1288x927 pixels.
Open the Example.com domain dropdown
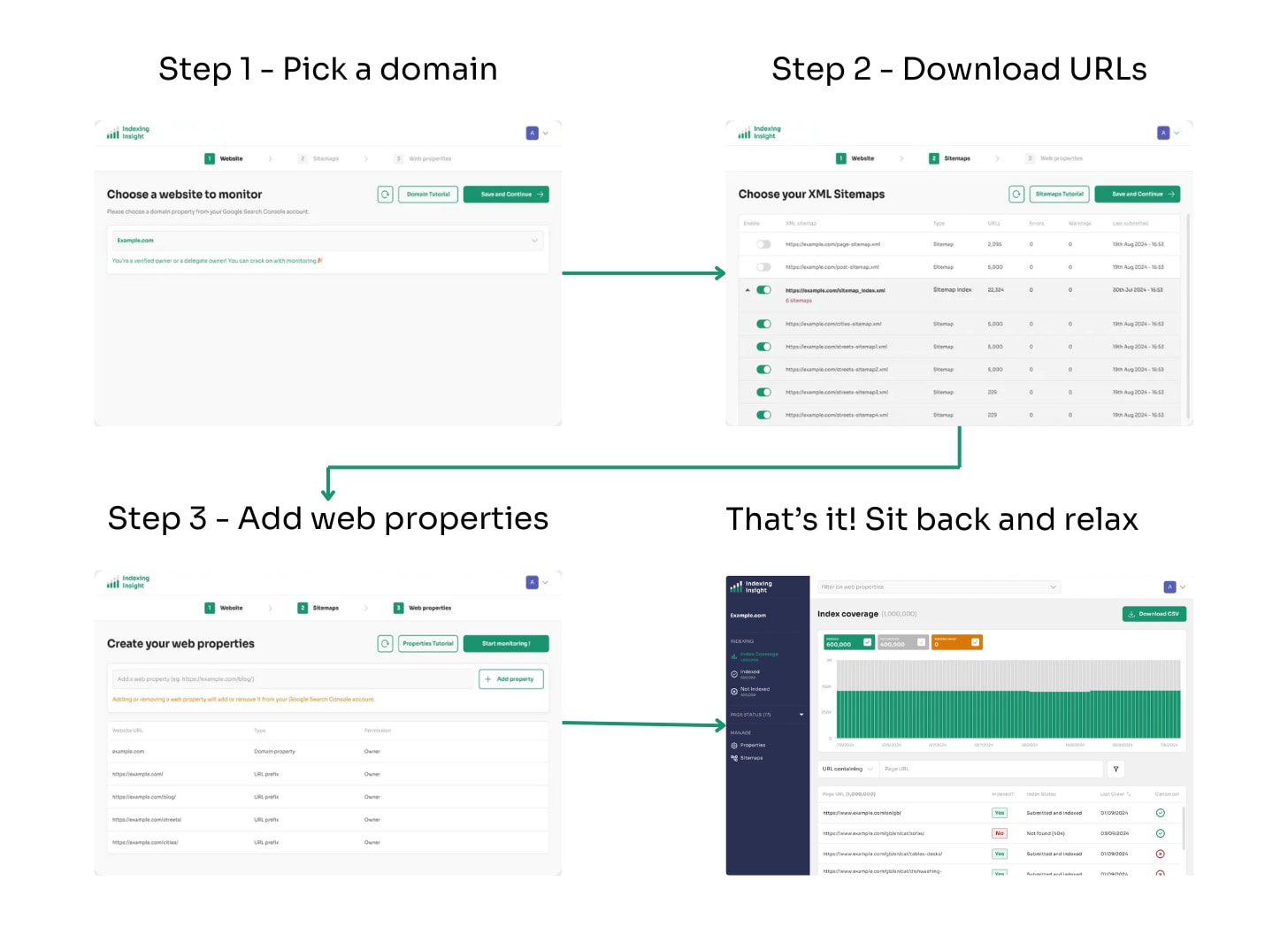327,241
